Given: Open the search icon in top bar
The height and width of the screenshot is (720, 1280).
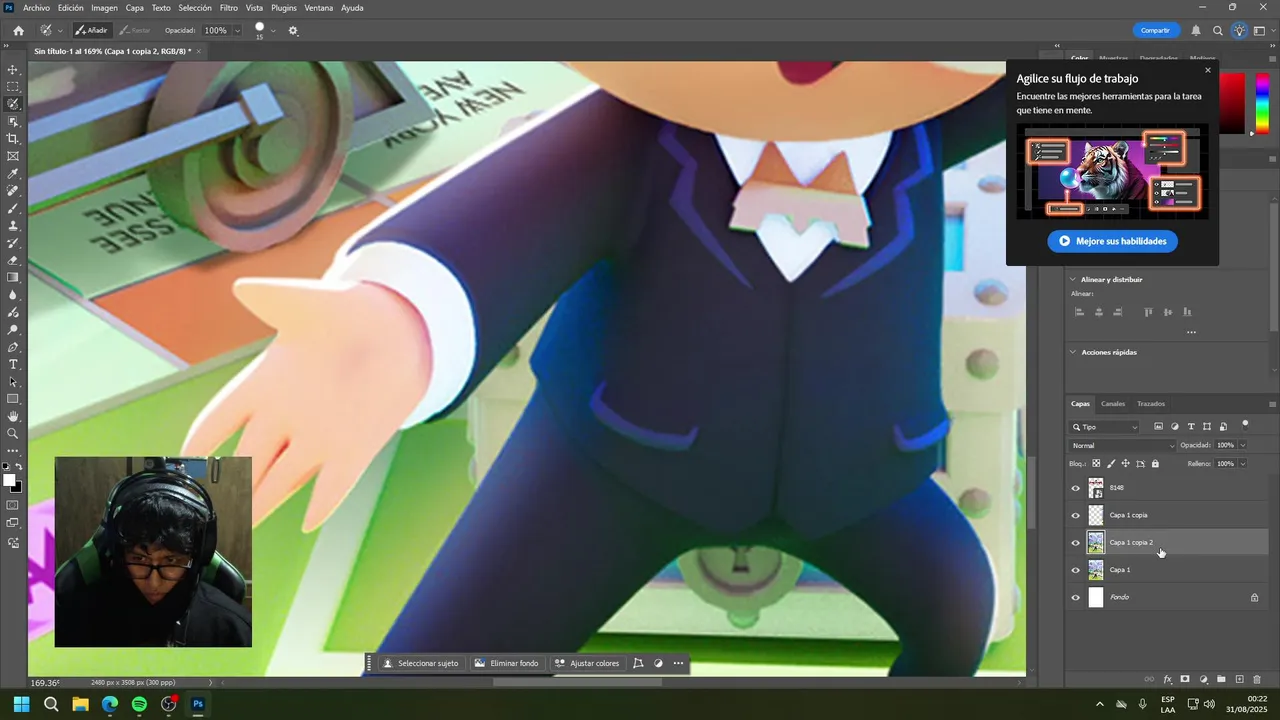Looking at the screenshot, I should [1218, 31].
